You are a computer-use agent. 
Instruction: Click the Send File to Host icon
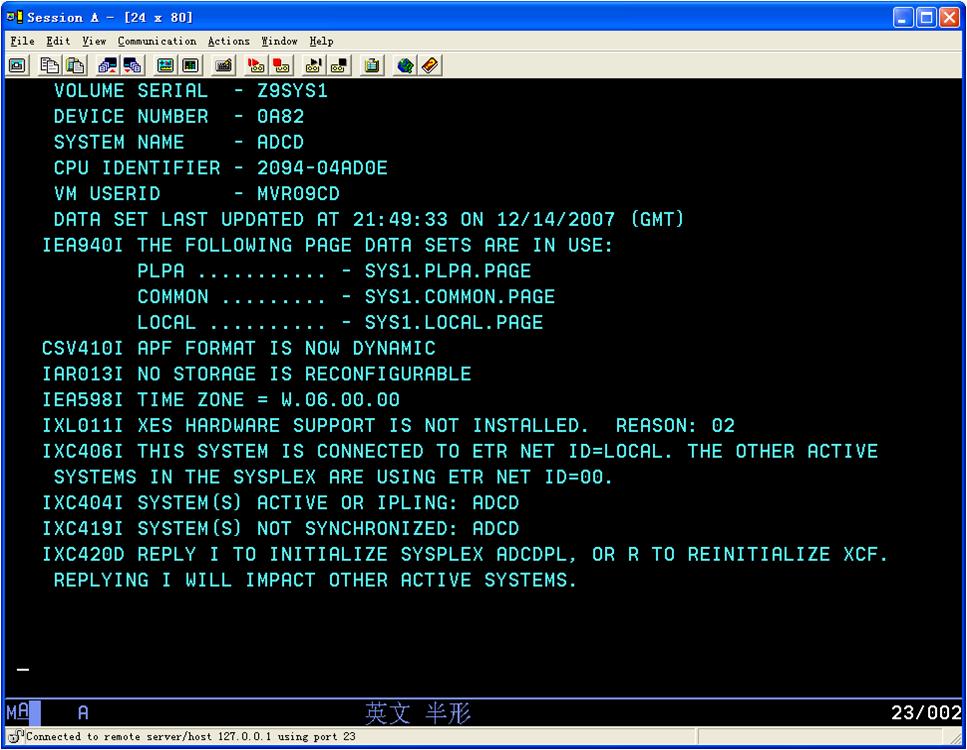107,65
